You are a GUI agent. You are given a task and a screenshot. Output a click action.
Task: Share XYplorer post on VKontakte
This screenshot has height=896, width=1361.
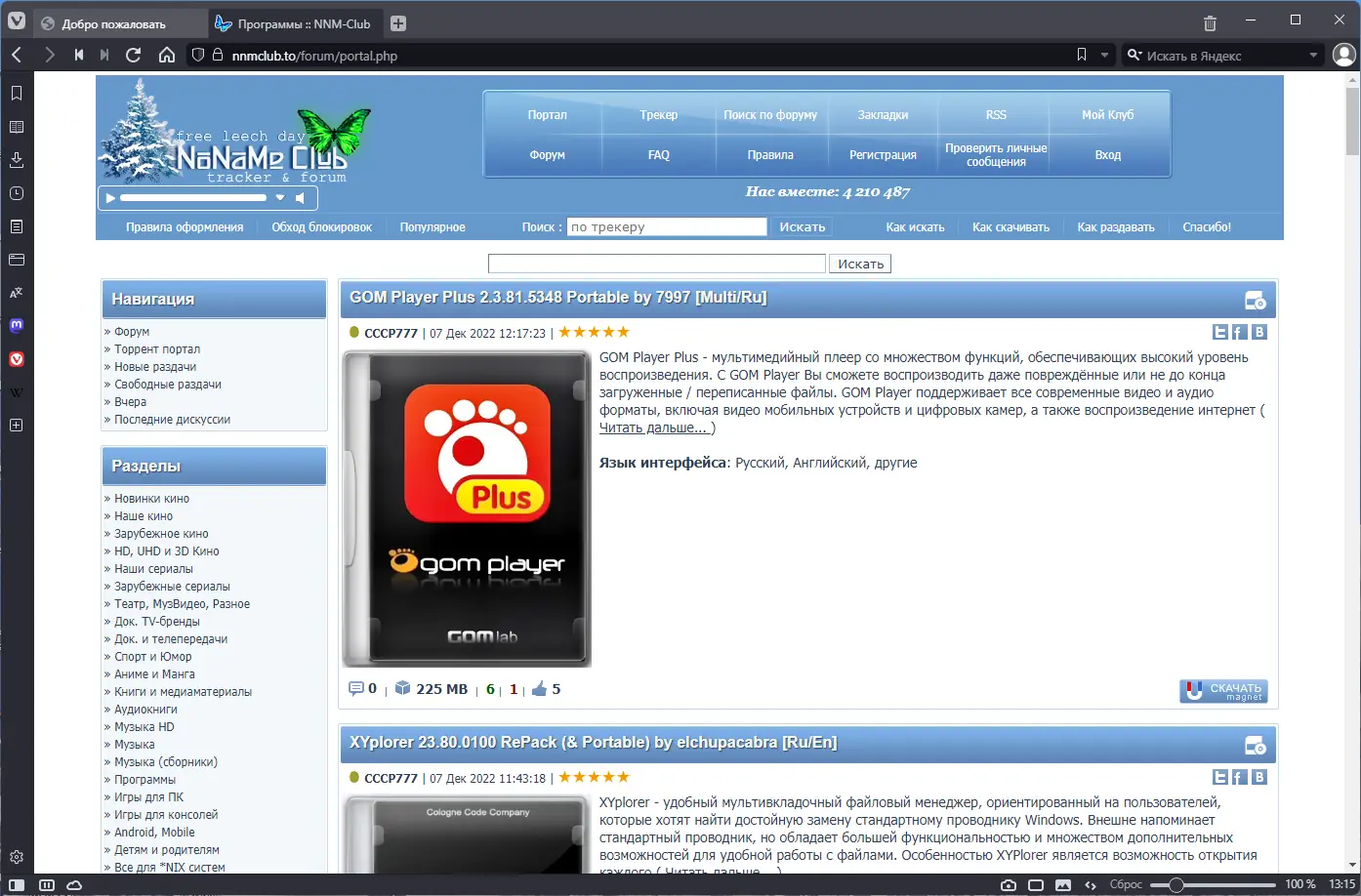tap(1259, 777)
